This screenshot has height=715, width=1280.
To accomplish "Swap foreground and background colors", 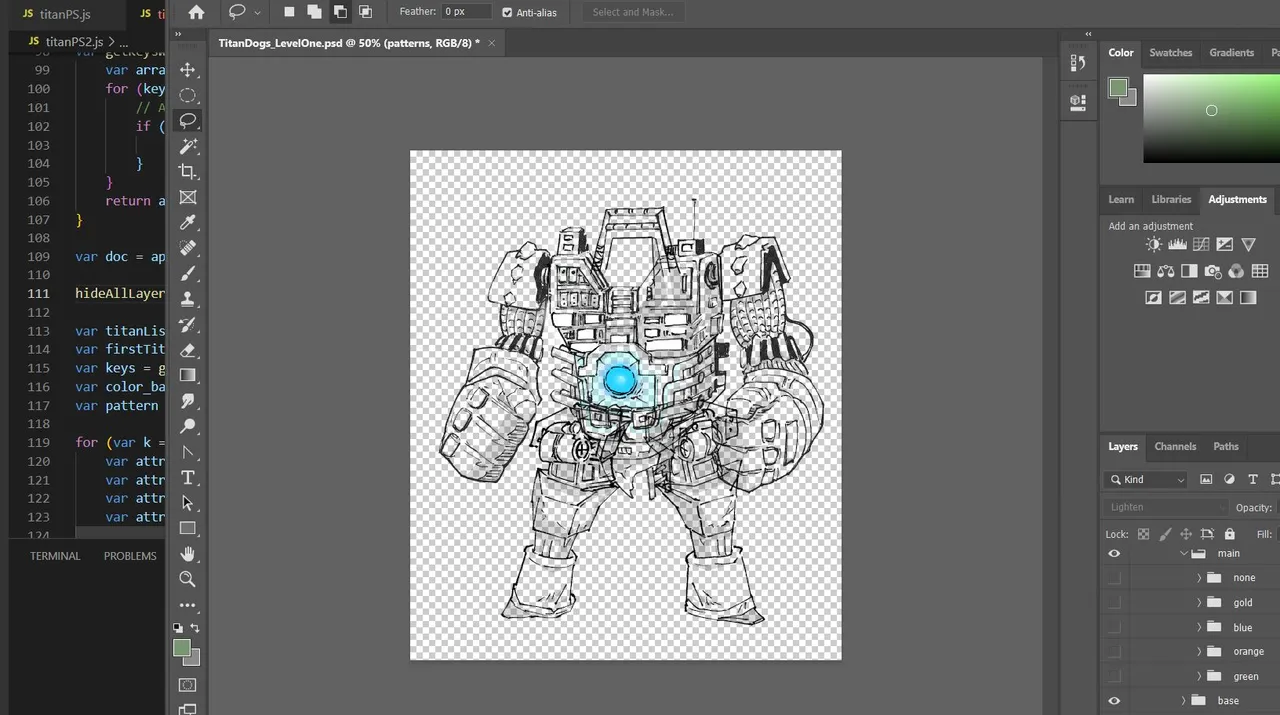I will 195,628.
